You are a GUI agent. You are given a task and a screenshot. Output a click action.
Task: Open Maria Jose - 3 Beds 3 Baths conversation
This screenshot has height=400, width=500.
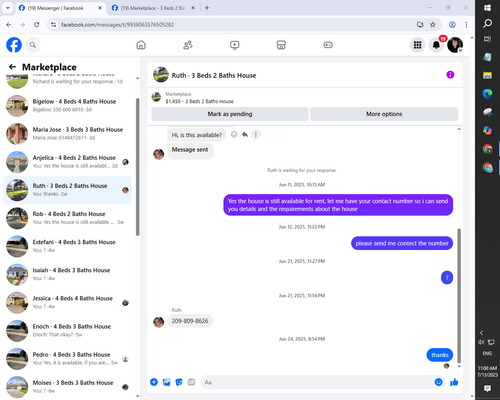point(67,134)
